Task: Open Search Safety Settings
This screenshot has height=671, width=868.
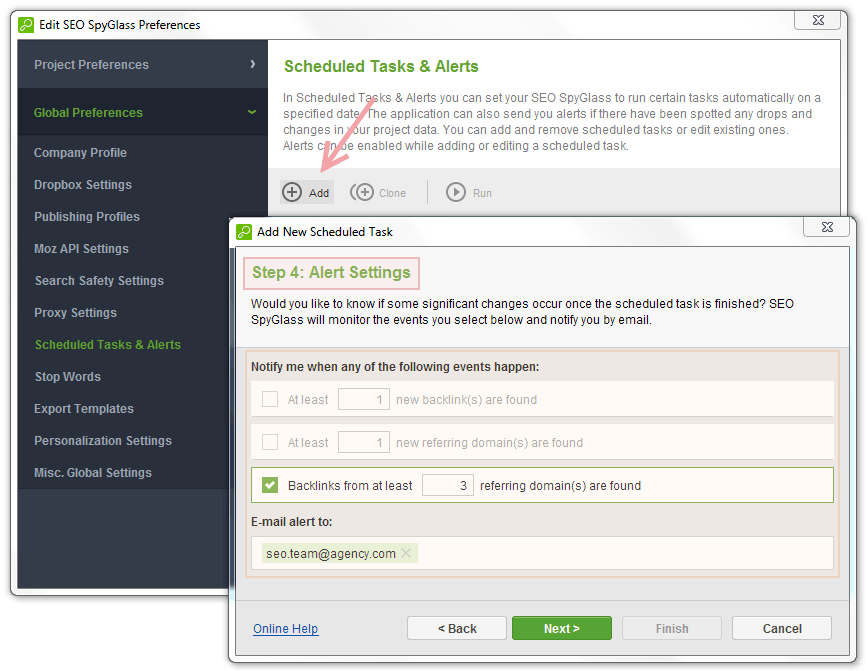Action: pyautogui.click(x=99, y=281)
